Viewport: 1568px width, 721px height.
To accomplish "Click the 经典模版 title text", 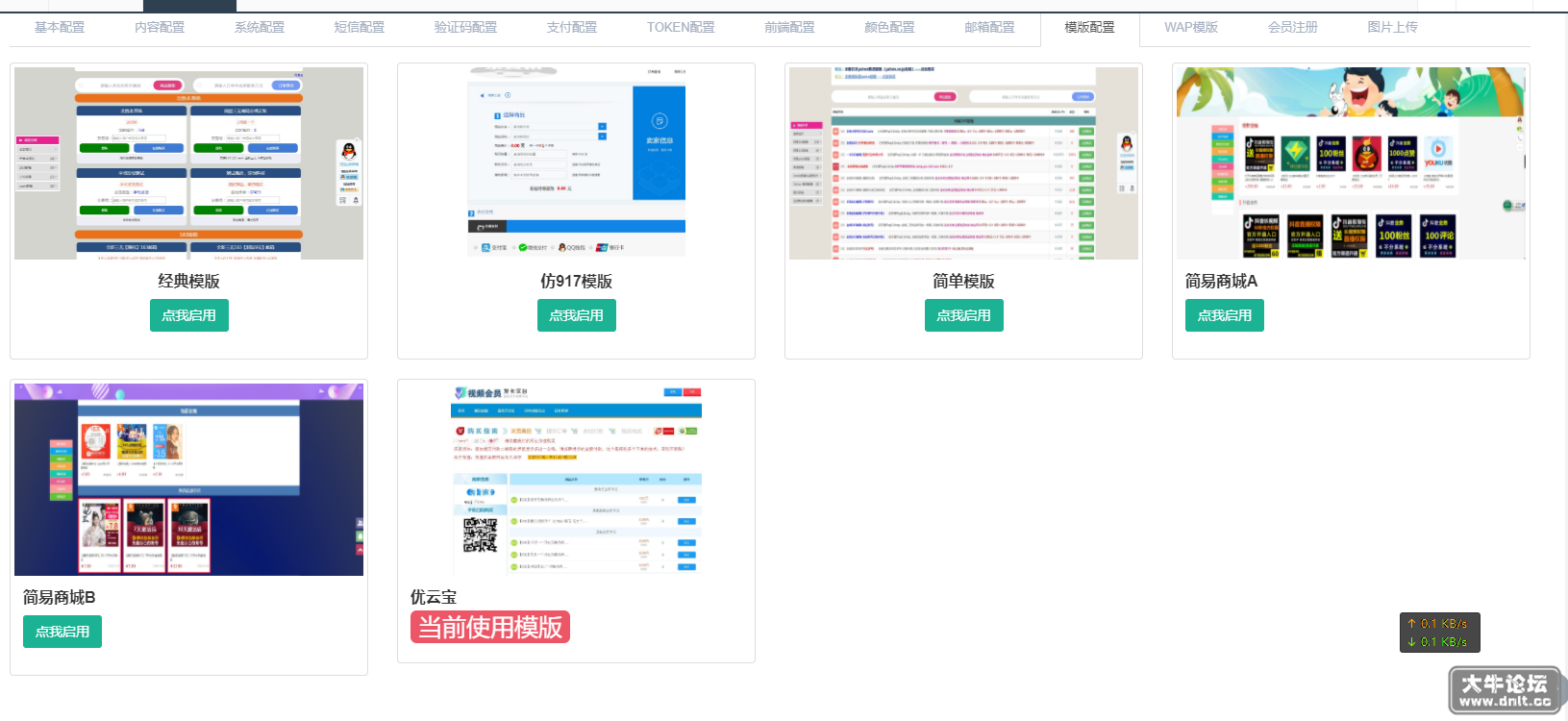I will click(x=189, y=282).
